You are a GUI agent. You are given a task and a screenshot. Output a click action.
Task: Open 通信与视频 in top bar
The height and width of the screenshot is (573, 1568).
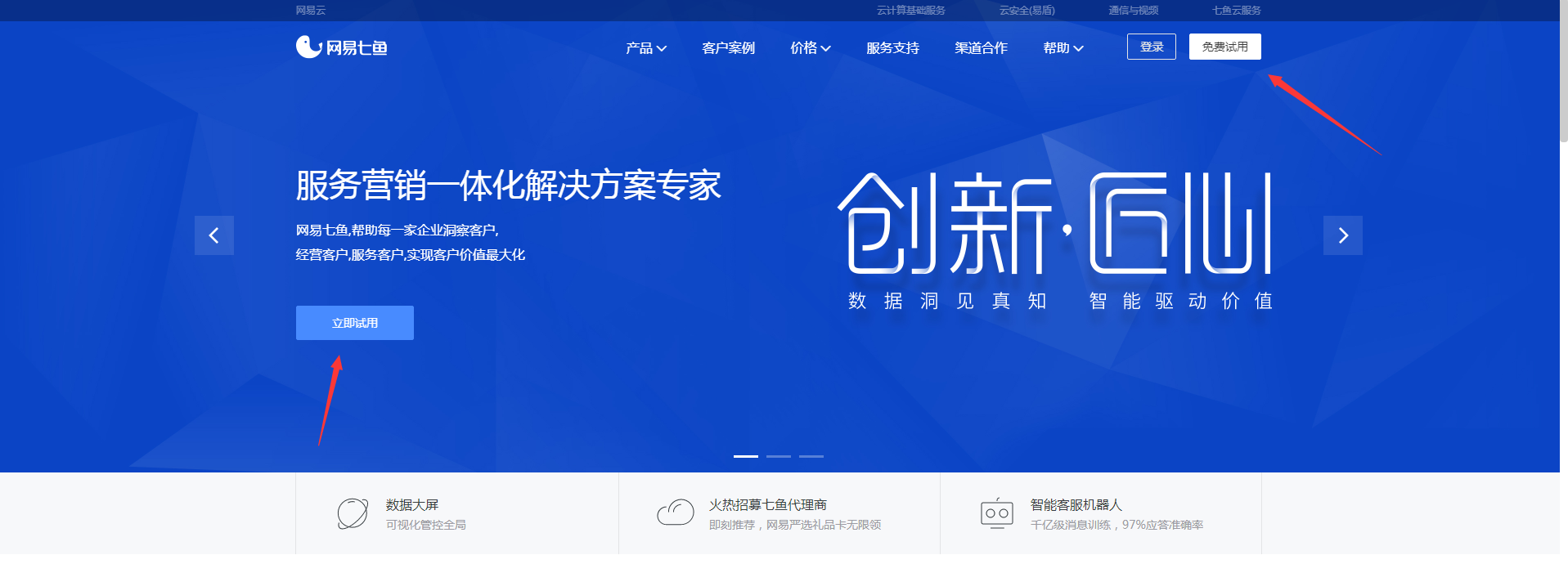(x=1134, y=11)
